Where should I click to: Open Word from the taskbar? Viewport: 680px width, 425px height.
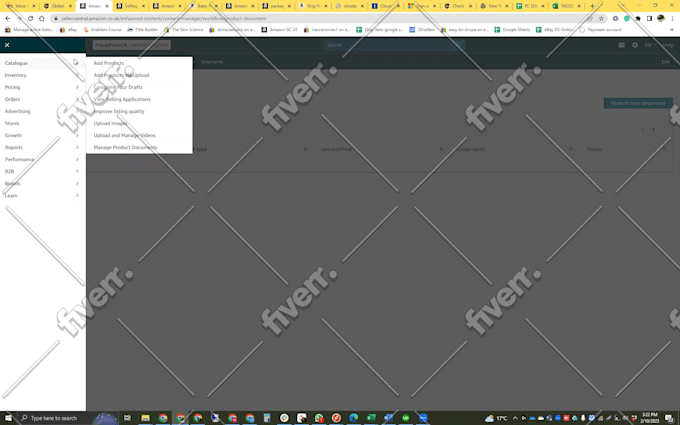click(x=388, y=418)
